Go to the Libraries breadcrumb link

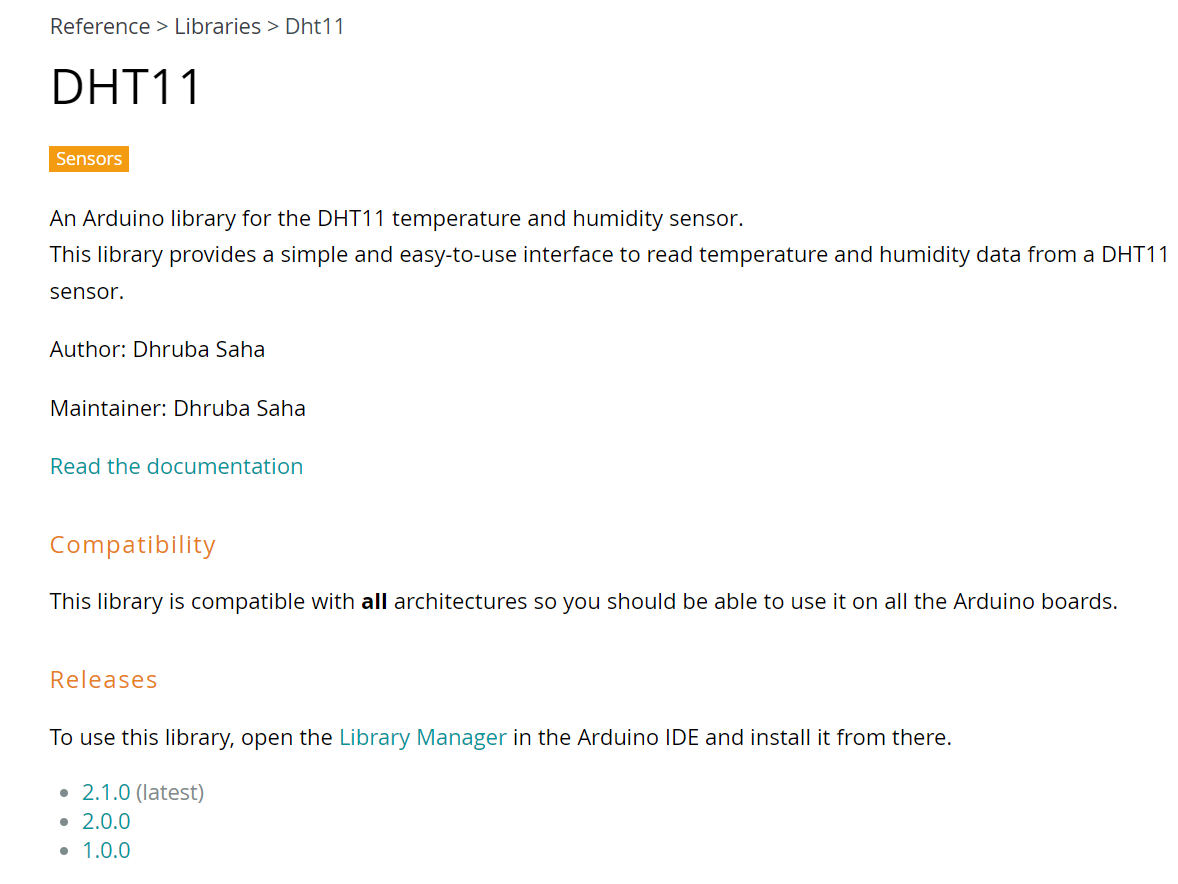pyautogui.click(x=217, y=26)
